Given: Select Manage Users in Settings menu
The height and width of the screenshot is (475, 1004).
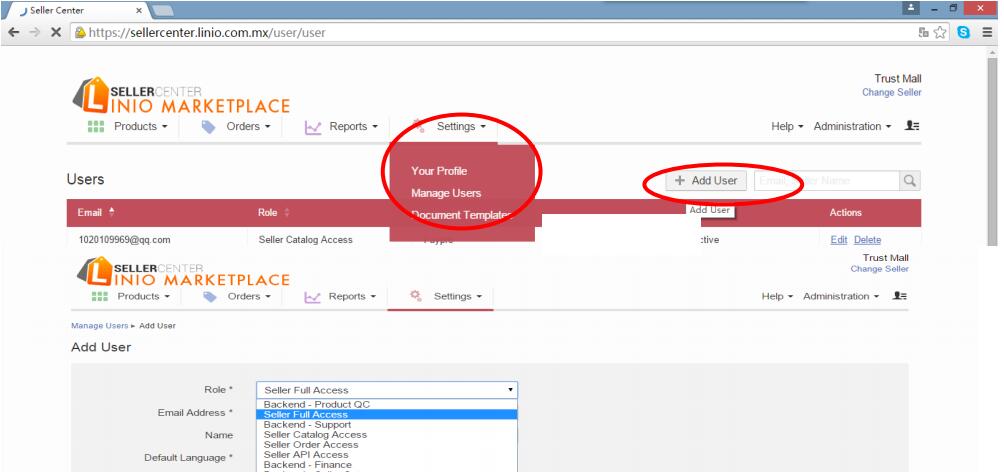Looking at the screenshot, I should pos(446,193).
